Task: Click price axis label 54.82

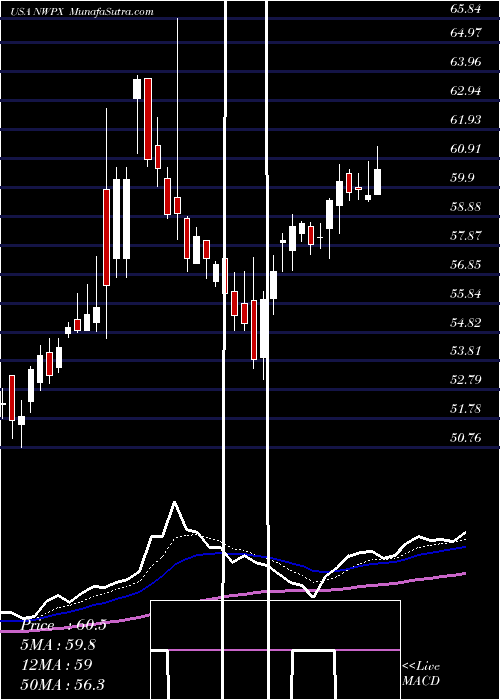Action: [466, 323]
